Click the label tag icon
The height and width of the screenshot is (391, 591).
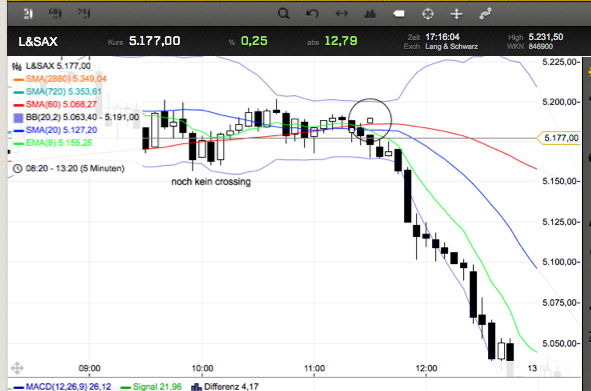pyautogui.click(x=399, y=14)
